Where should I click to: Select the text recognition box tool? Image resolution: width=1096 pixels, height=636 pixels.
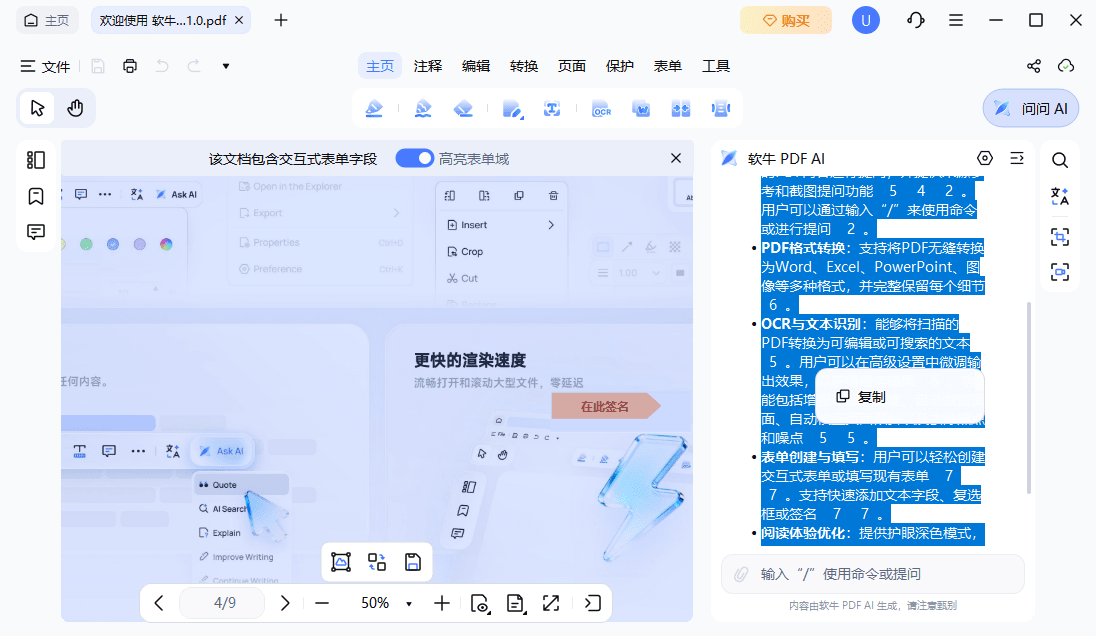(552, 108)
